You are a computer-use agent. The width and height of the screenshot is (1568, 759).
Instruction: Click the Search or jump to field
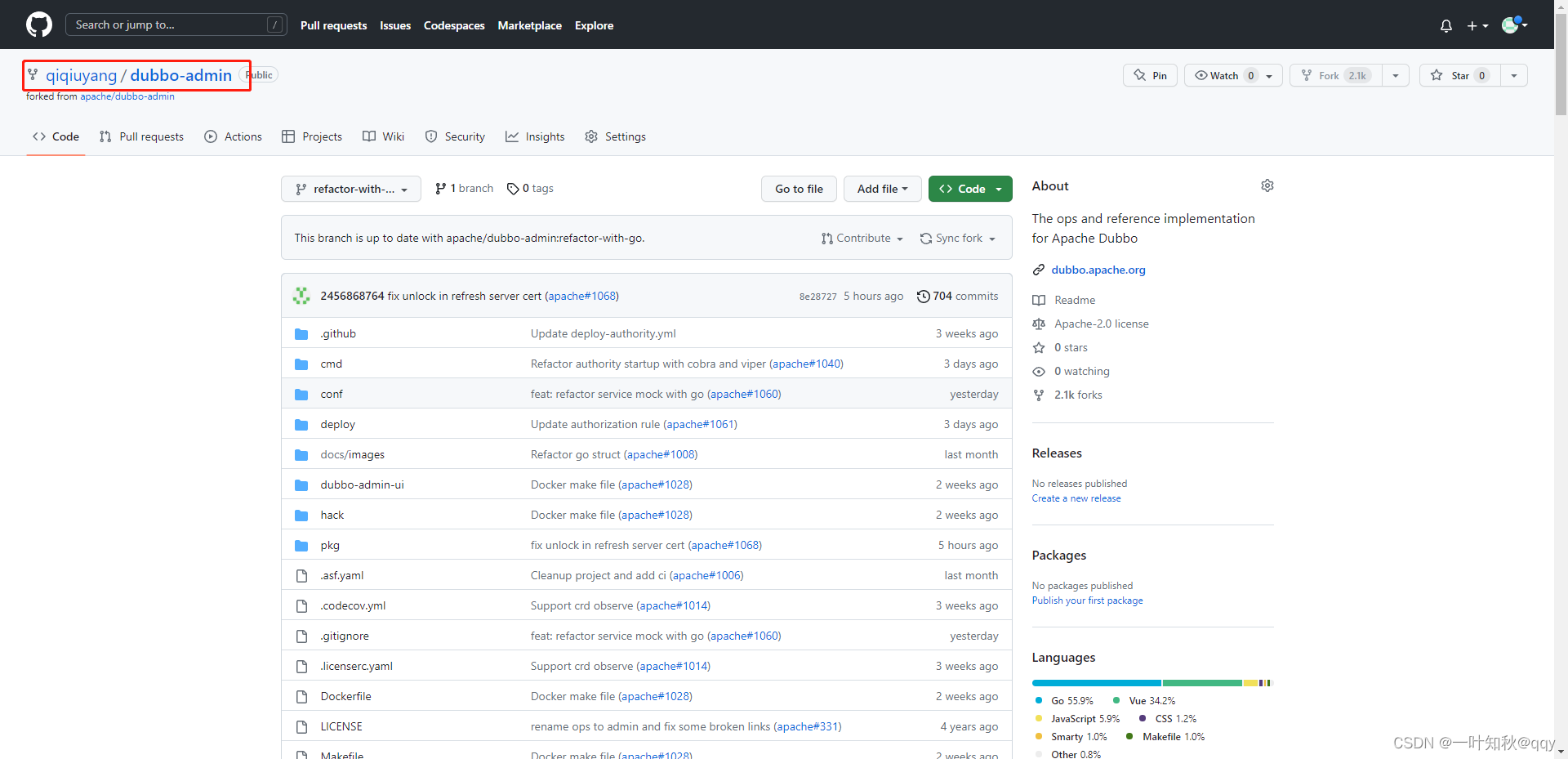[176, 25]
